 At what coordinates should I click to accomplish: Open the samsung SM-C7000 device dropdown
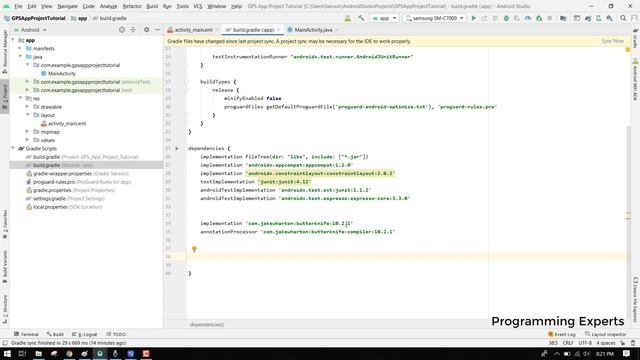coord(434,18)
